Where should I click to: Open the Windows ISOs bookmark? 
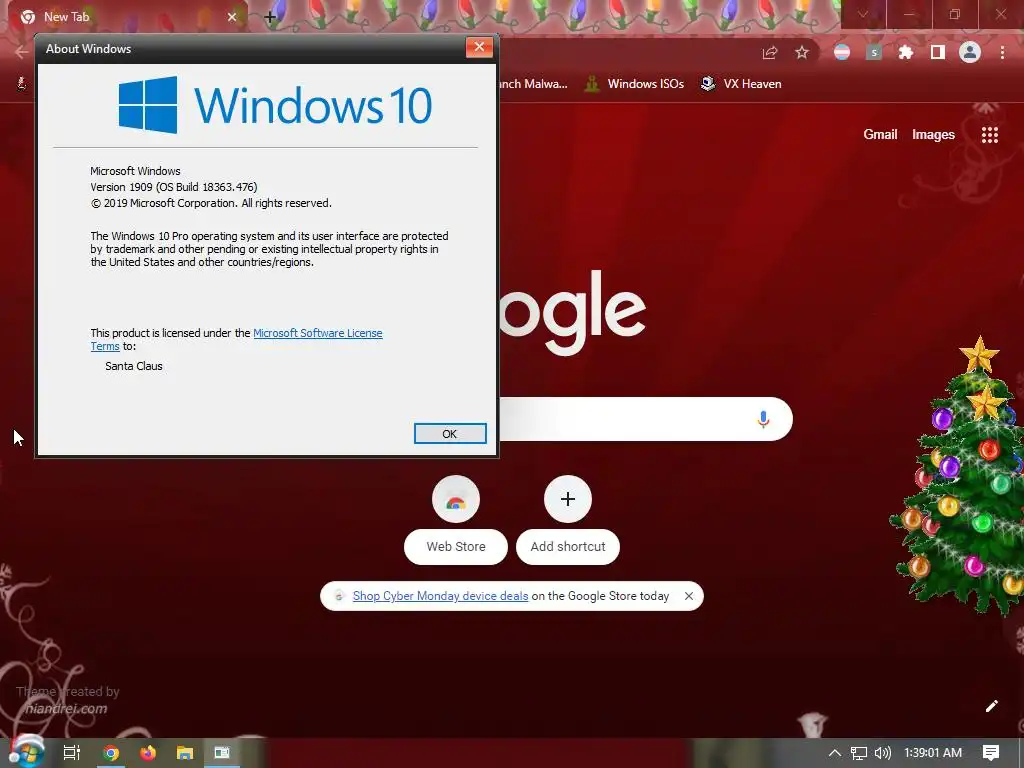coord(635,84)
